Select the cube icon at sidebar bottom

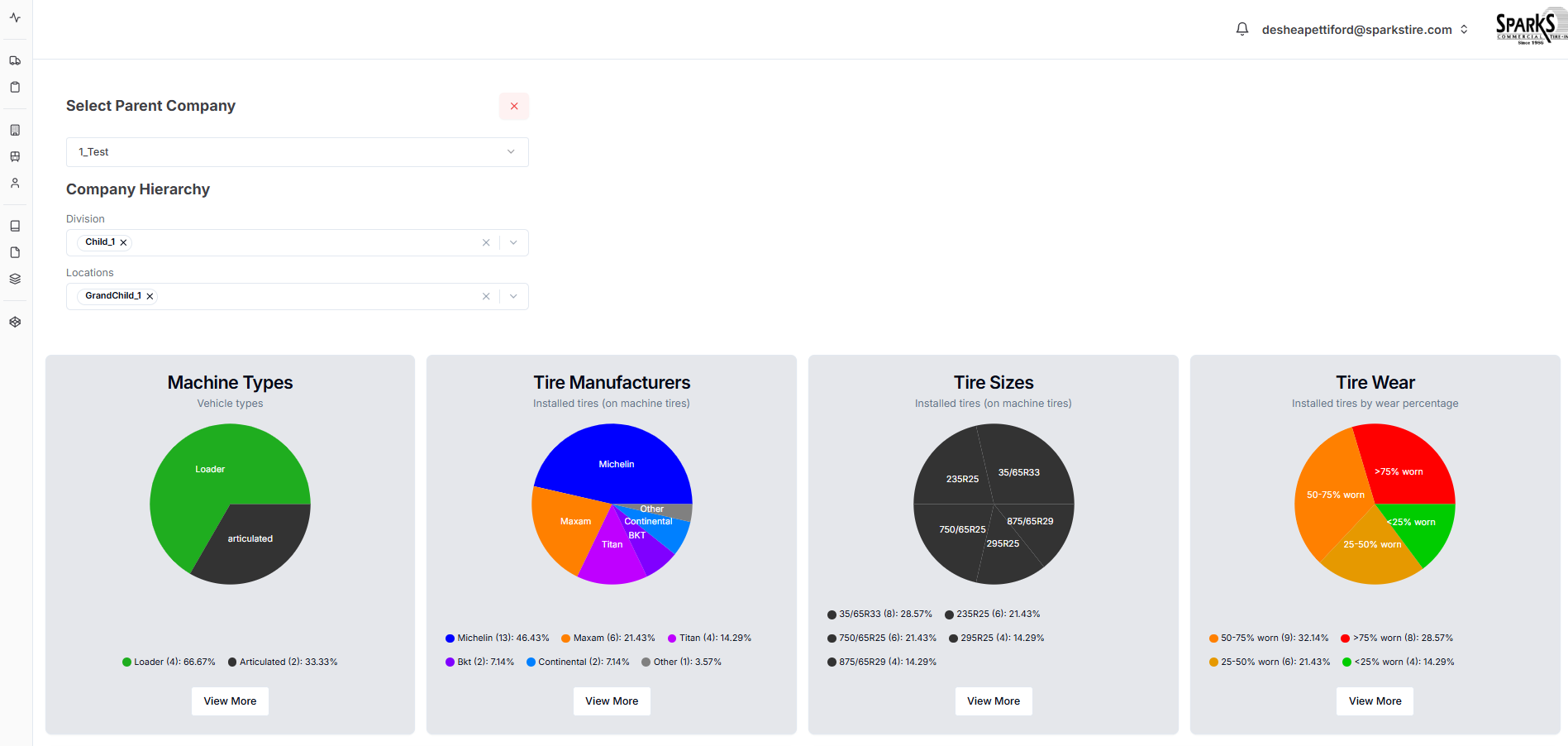click(15, 322)
